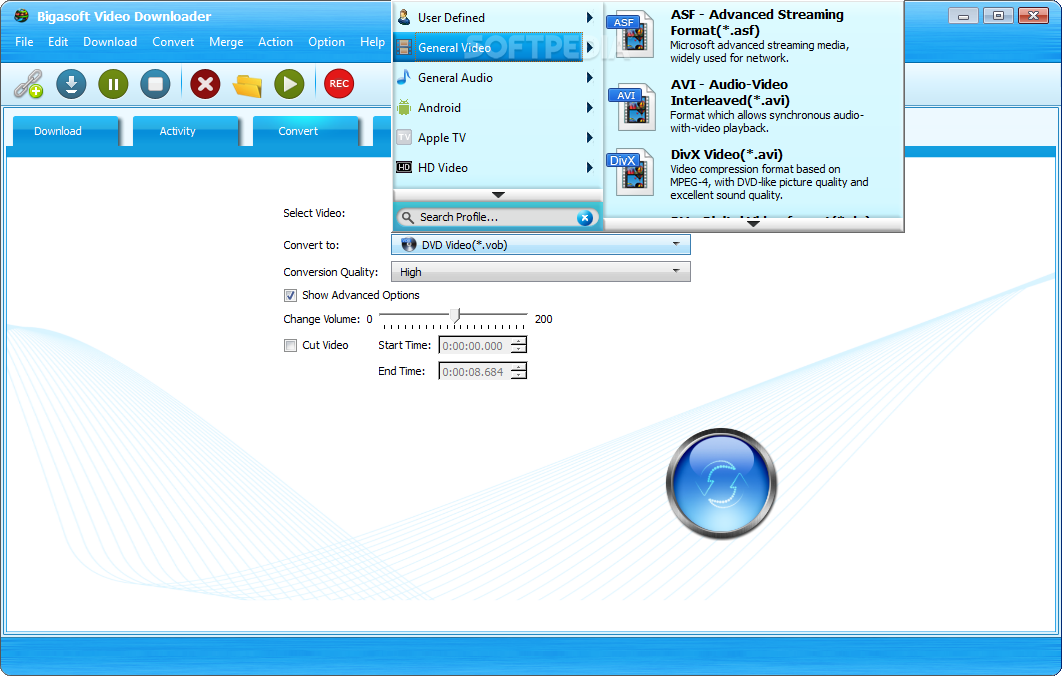1062x676 pixels.
Task: Click the AVI format file icon
Action: 633,106
